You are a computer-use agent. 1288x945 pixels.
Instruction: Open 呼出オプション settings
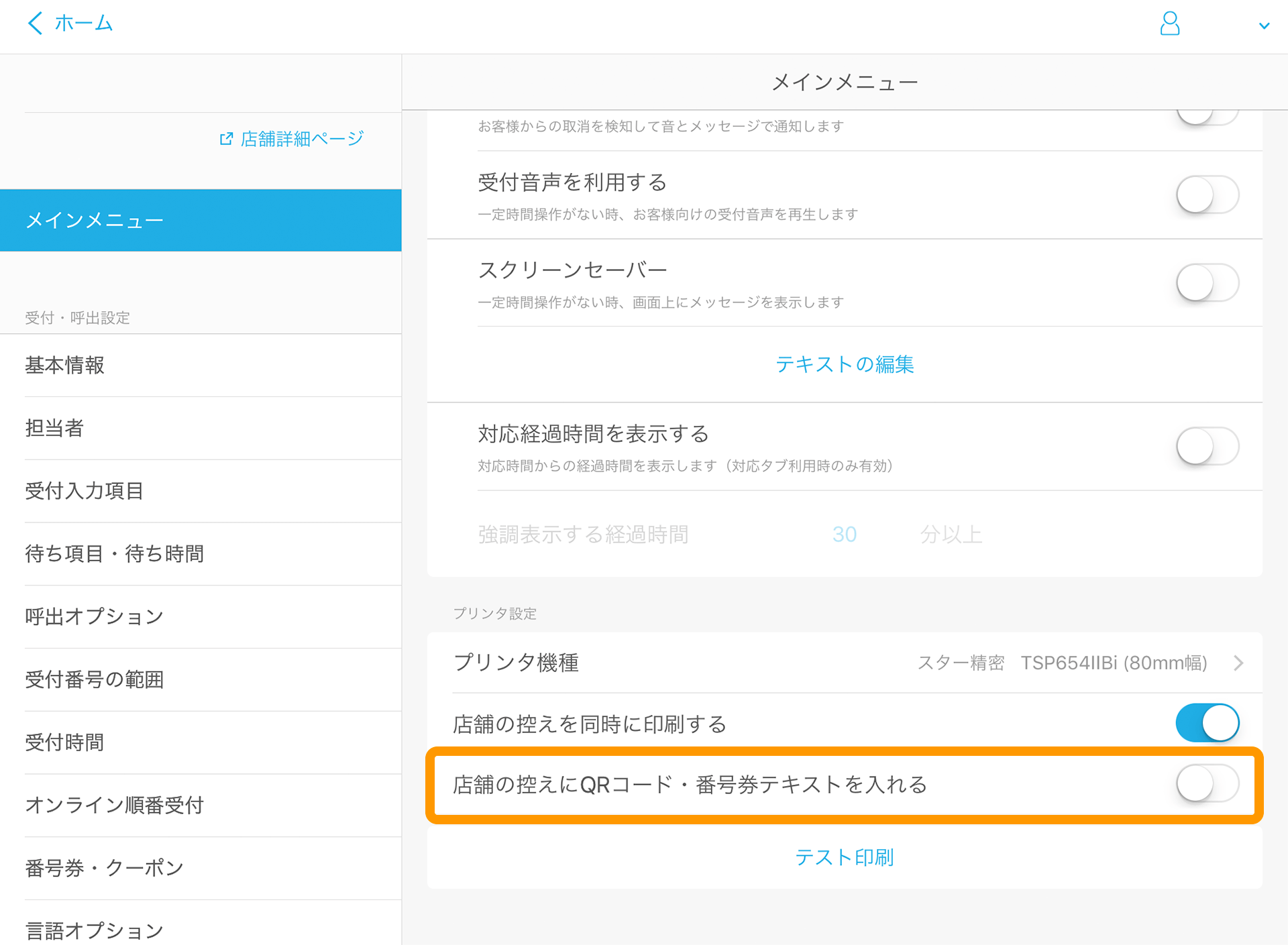tap(201, 617)
